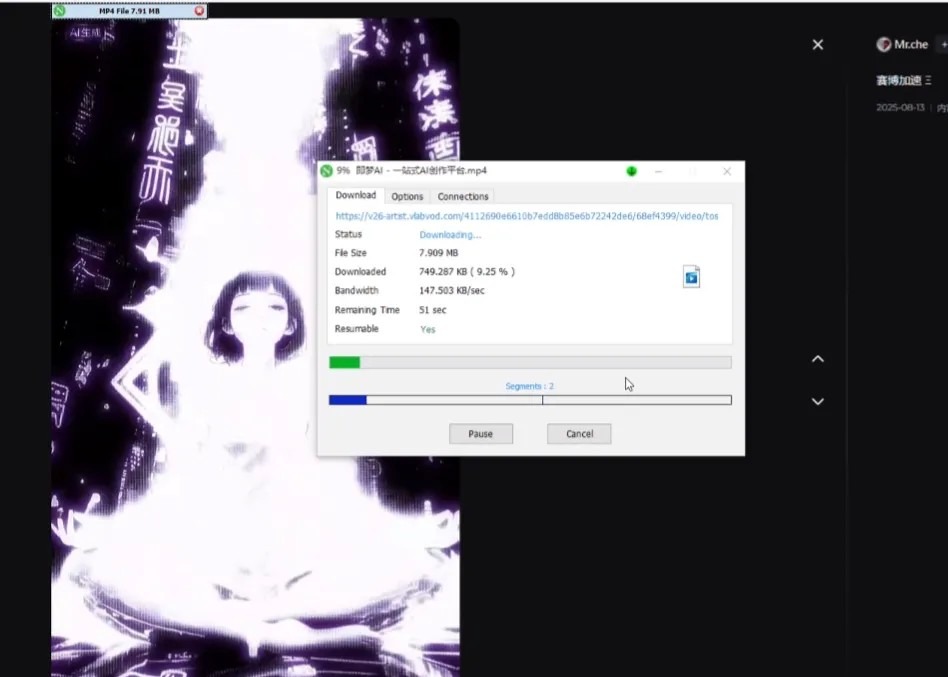948x677 pixels.
Task: Click the Pause download button
Action: [480, 434]
